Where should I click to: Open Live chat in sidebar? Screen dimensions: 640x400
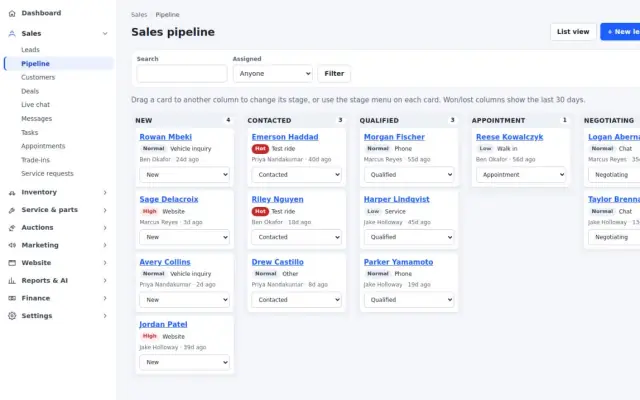coord(36,105)
